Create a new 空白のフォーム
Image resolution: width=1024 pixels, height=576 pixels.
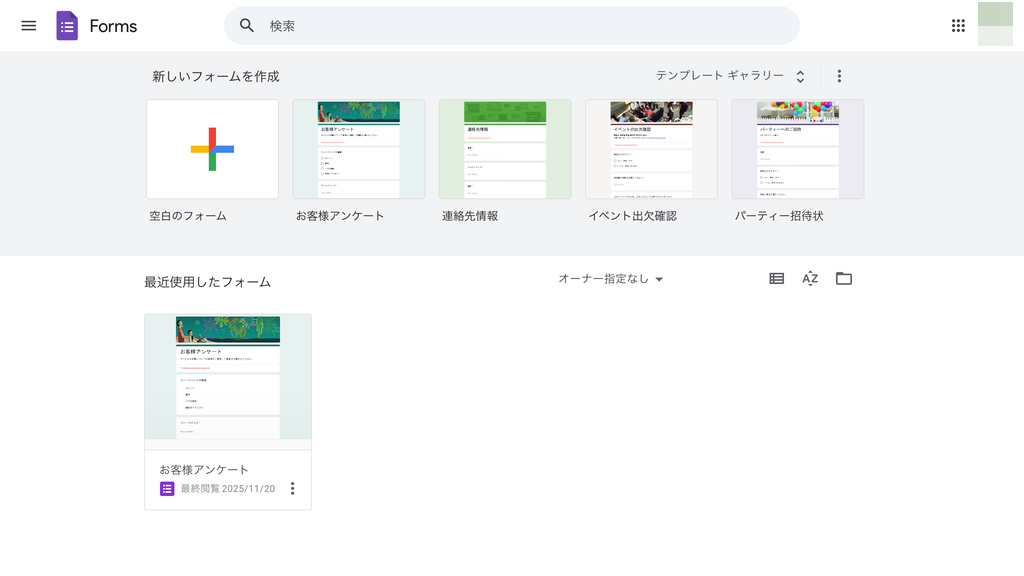tap(212, 149)
